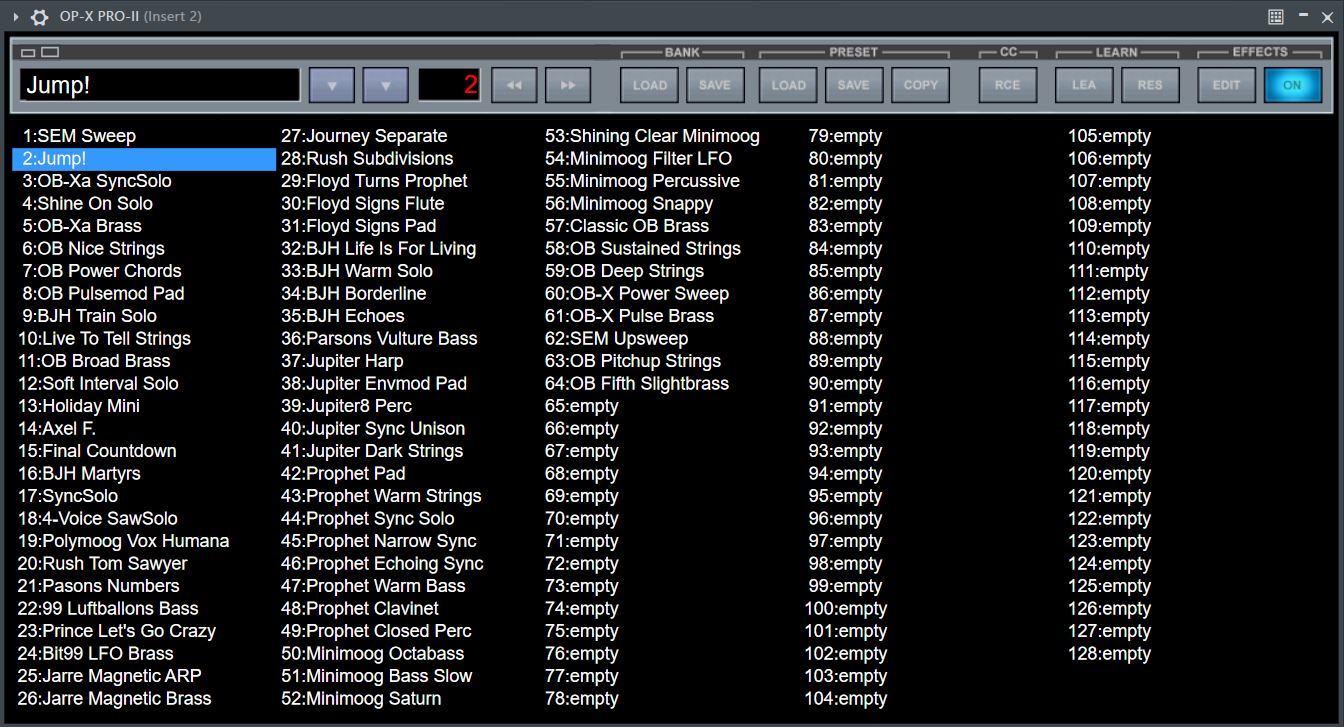The height and width of the screenshot is (727, 1344).
Task: Select preset 32:BJH Life Is For Living
Action: pos(379,248)
